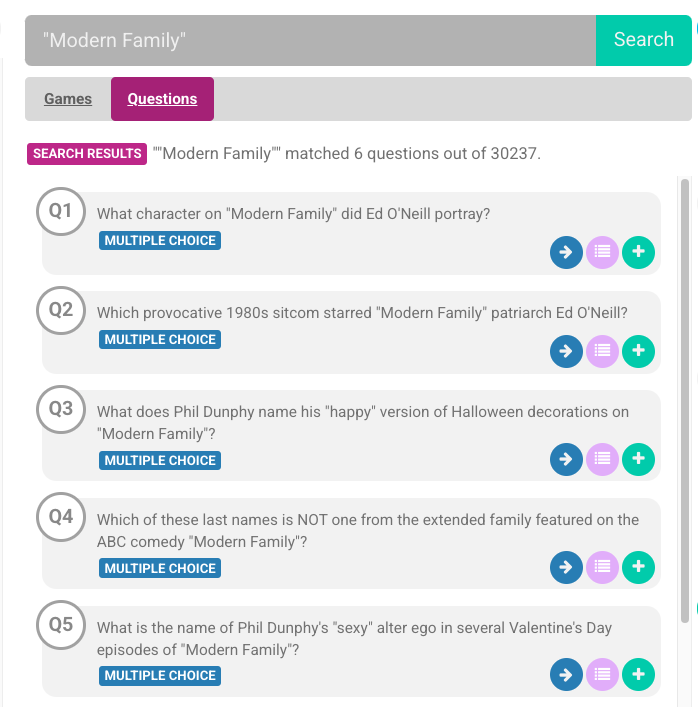Click the purple list icon for Q2

click(x=602, y=351)
